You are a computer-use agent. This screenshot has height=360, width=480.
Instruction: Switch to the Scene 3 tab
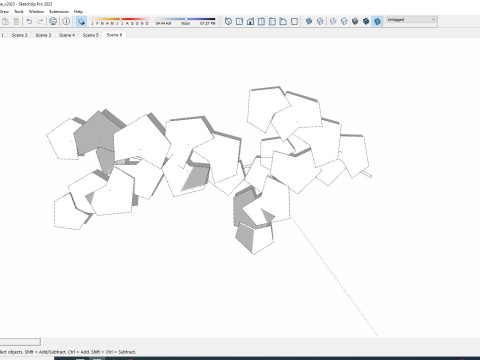tap(43, 35)
